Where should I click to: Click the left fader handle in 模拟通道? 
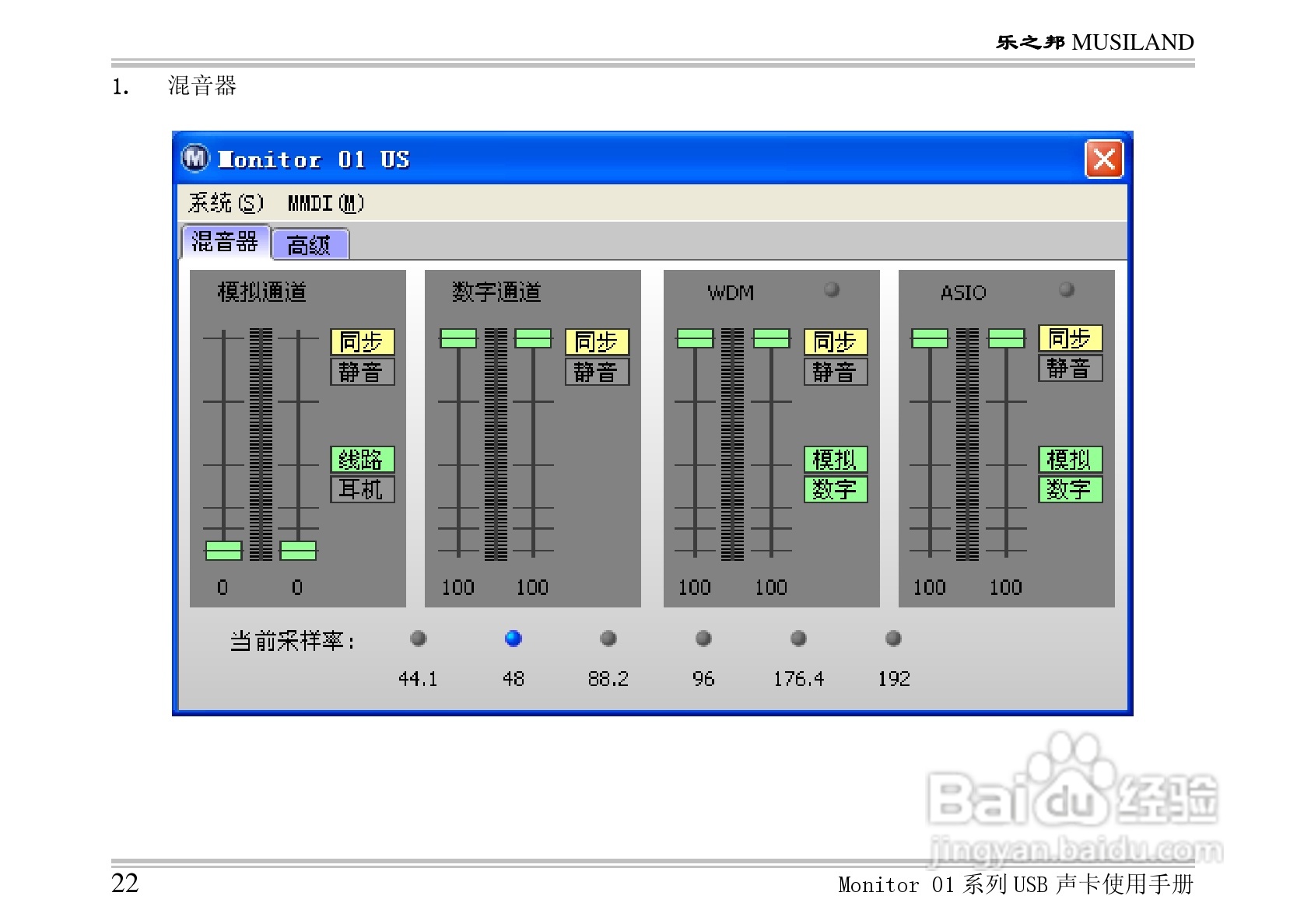tap(223, 551)
